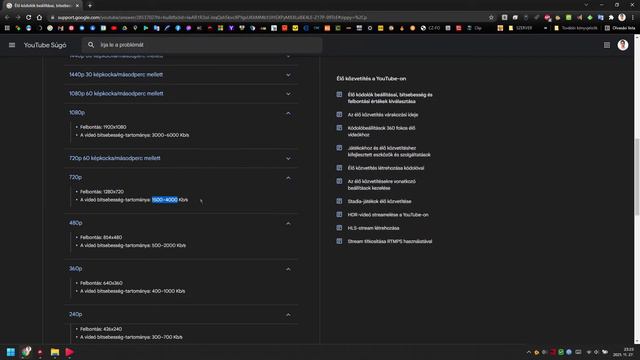
Task: Open the Google apps grid icon
Action: coord(607,45)
